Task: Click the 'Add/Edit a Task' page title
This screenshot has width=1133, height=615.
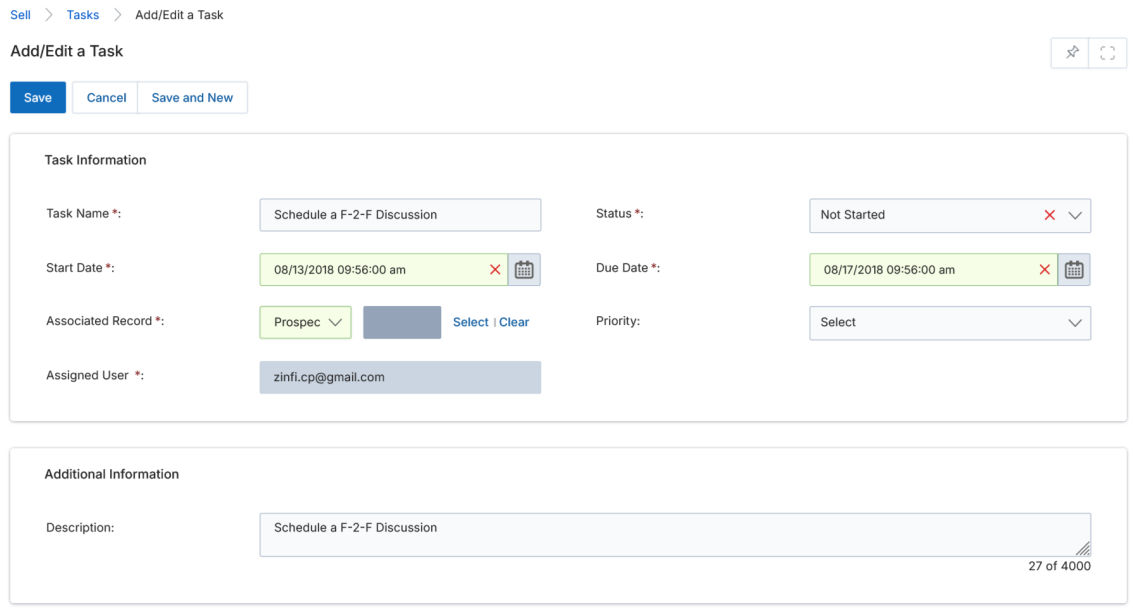Action: coord(66,51)
